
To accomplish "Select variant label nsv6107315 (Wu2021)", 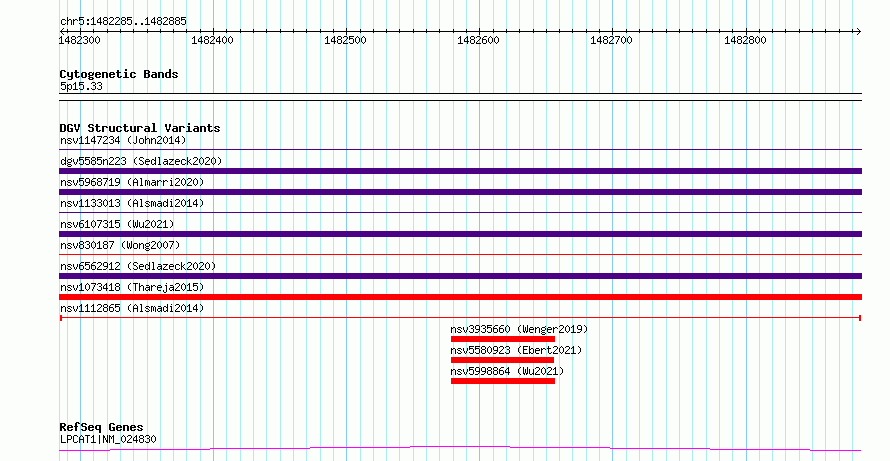I will pyautogui.click(x=117, y=224).
